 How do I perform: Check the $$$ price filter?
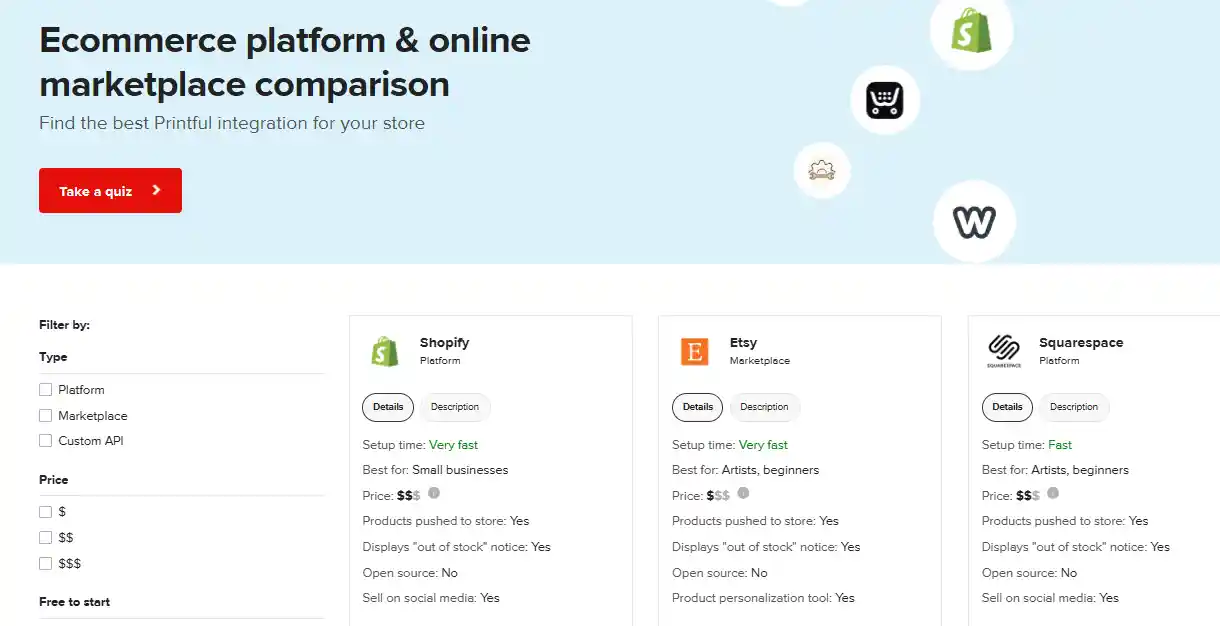[x=45, y=564]
